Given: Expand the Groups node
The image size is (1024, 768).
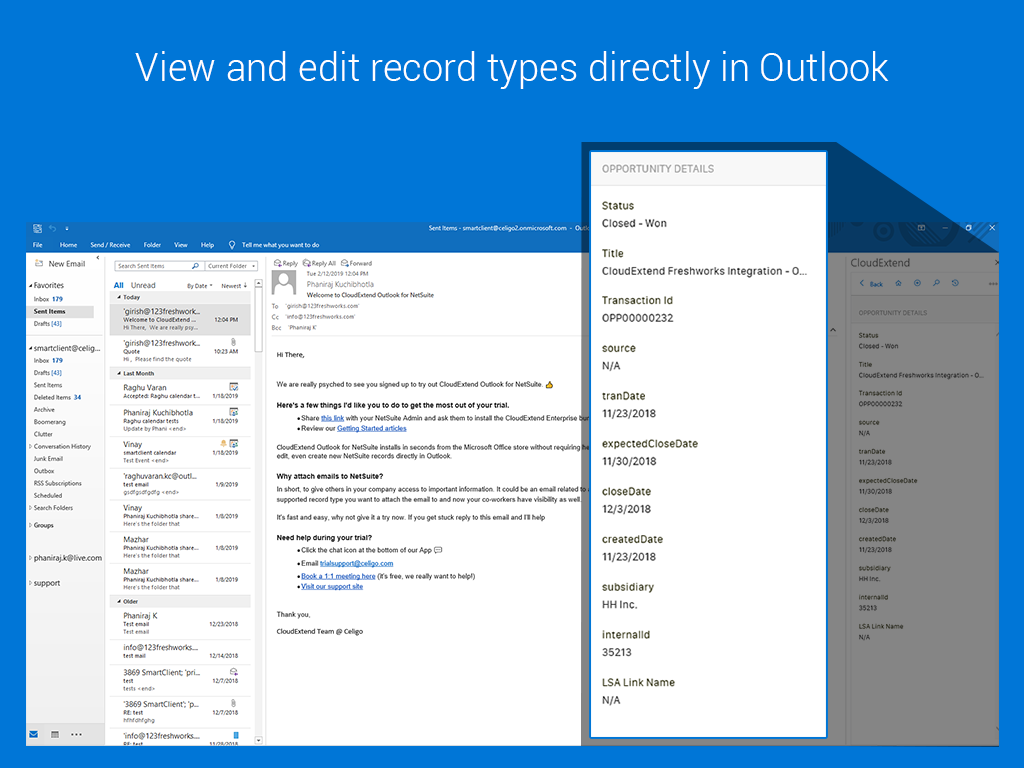Looking at the screenshot, I should pyautogui.click(x=30, y=525).
